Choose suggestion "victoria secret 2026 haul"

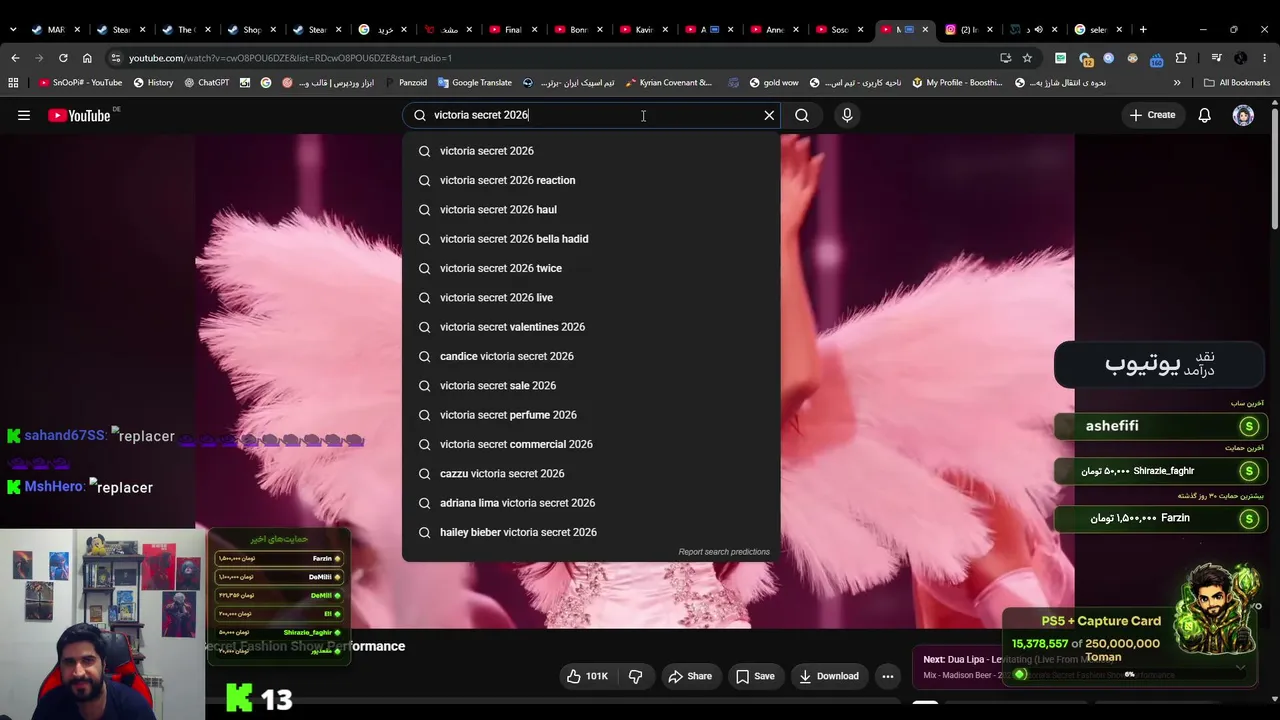[x=591, y=209]
